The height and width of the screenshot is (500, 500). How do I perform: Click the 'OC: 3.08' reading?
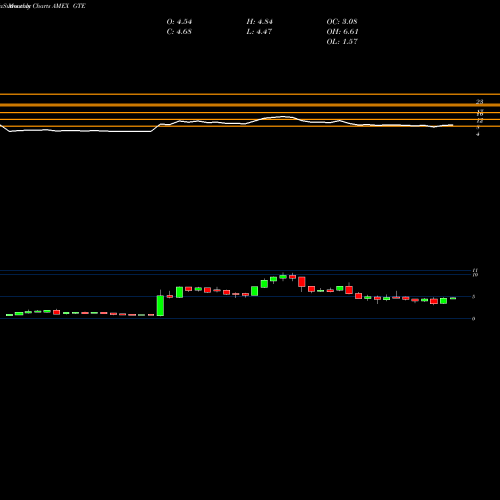[342, 22]
